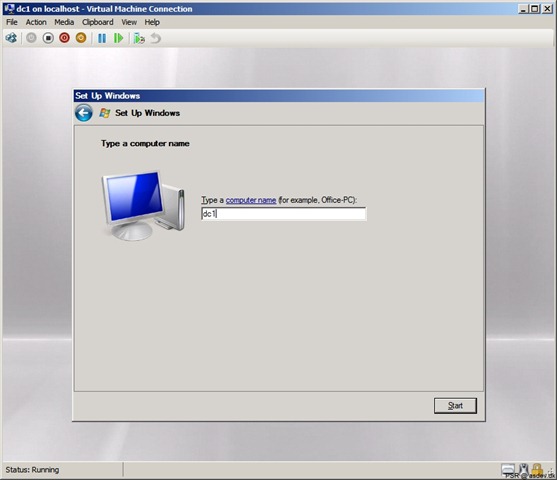
Task: Open the View menu
Action: pyautogui.click(x=129, y=22)
